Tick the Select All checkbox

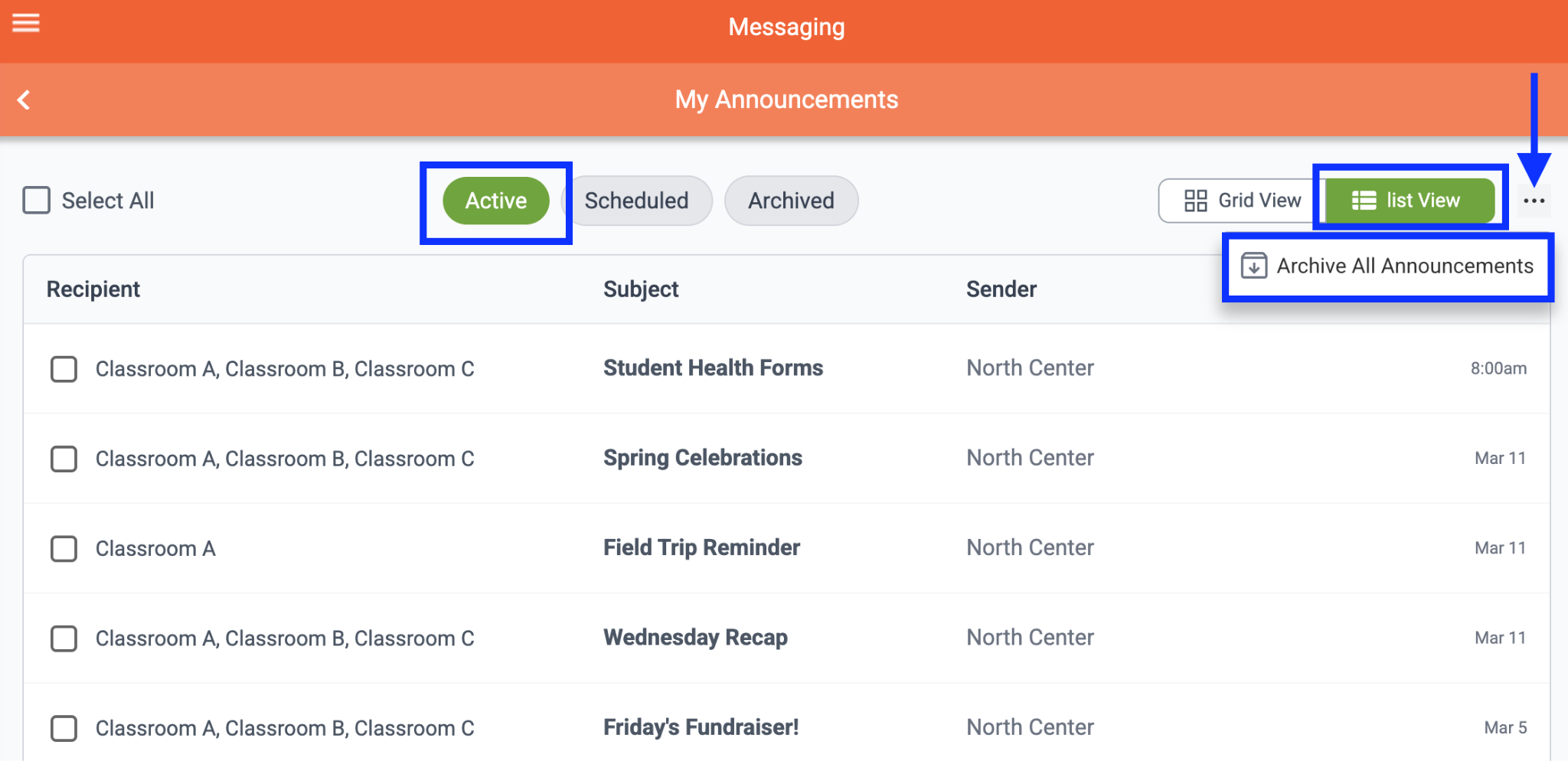coord(37,201)
